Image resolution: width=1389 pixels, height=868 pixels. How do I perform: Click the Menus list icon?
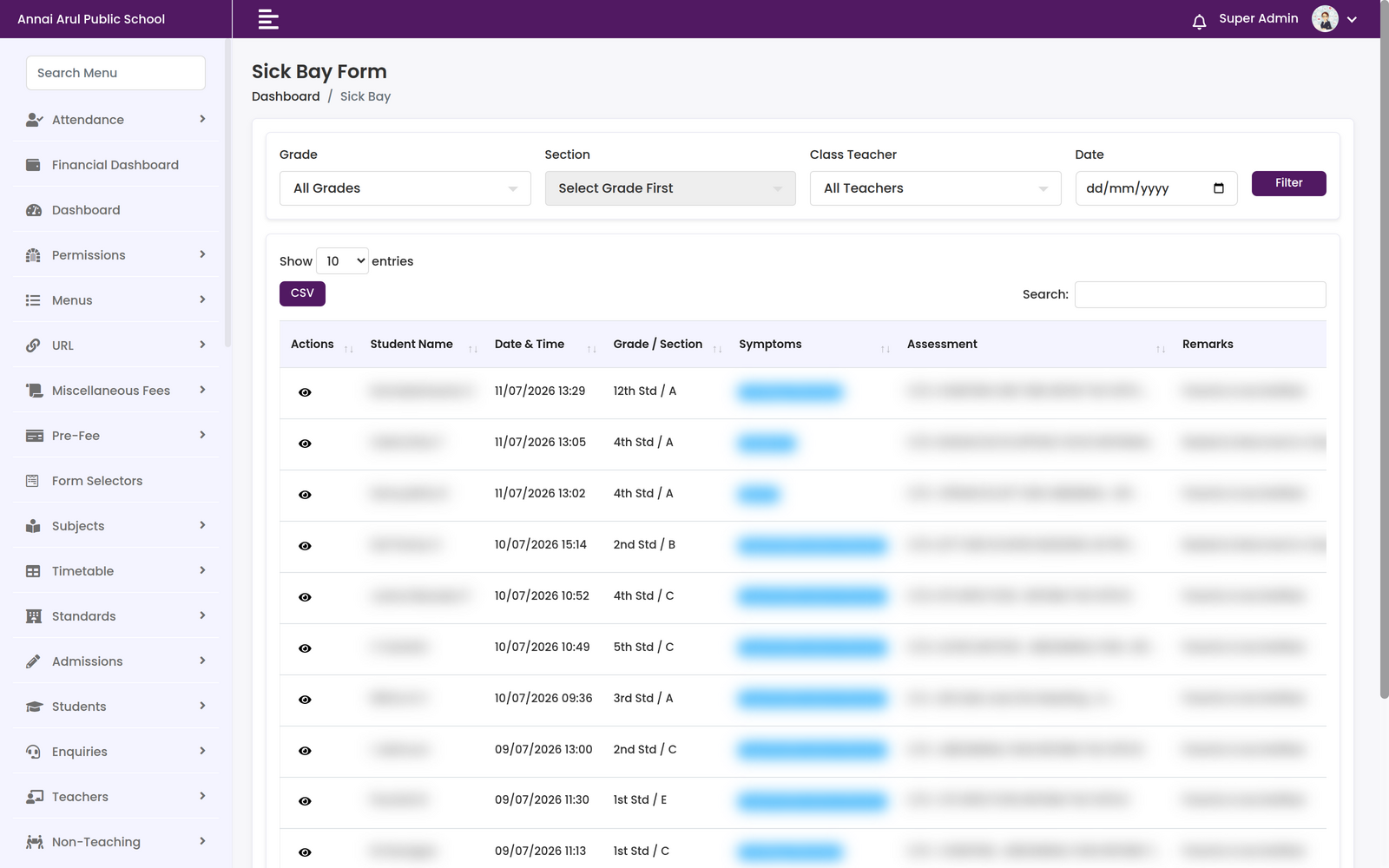point(33,300)
